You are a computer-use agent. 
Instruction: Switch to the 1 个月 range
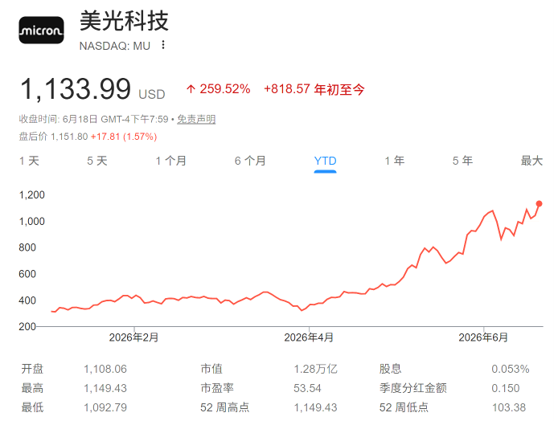pos(171,161)
